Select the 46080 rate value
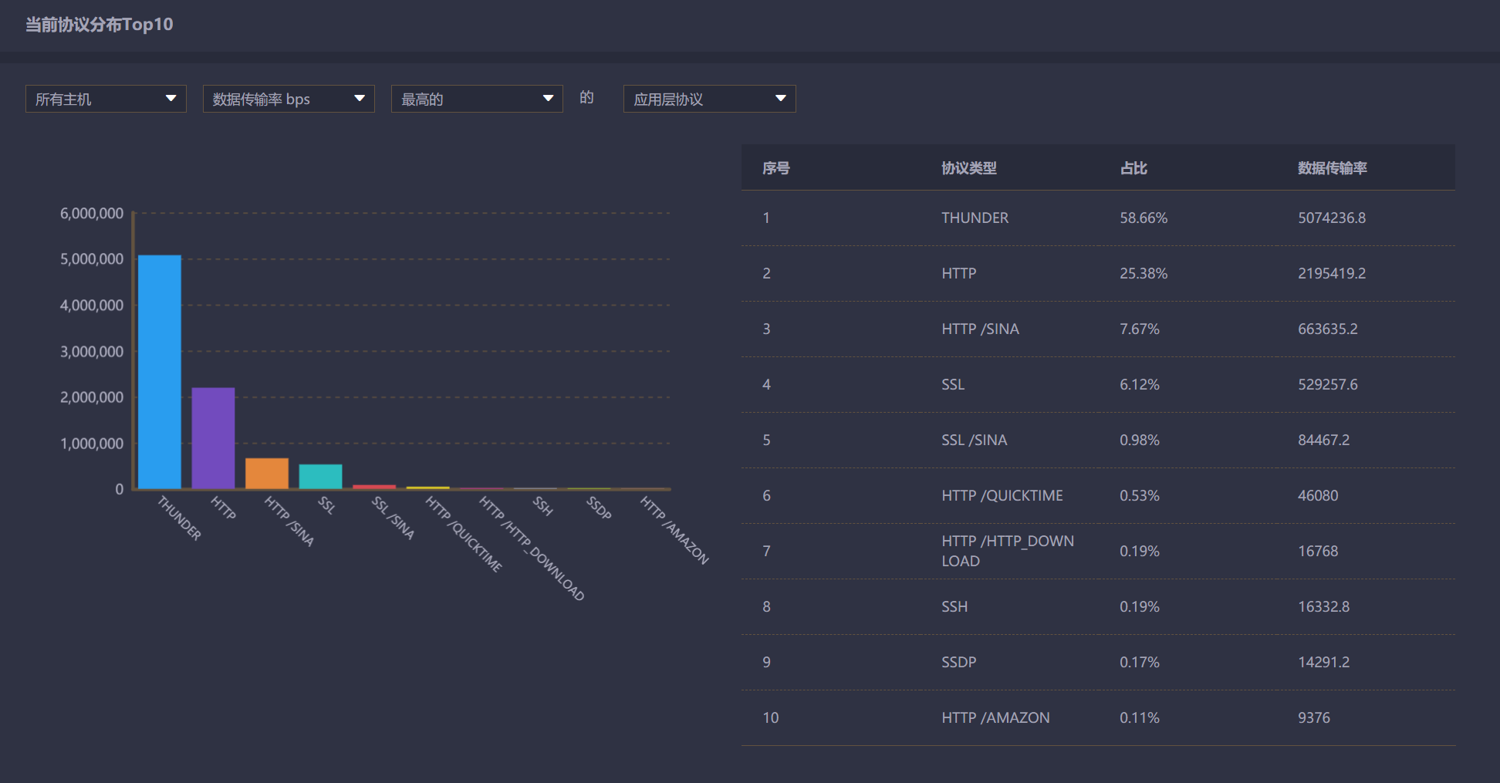 [x=1318, y=495]
